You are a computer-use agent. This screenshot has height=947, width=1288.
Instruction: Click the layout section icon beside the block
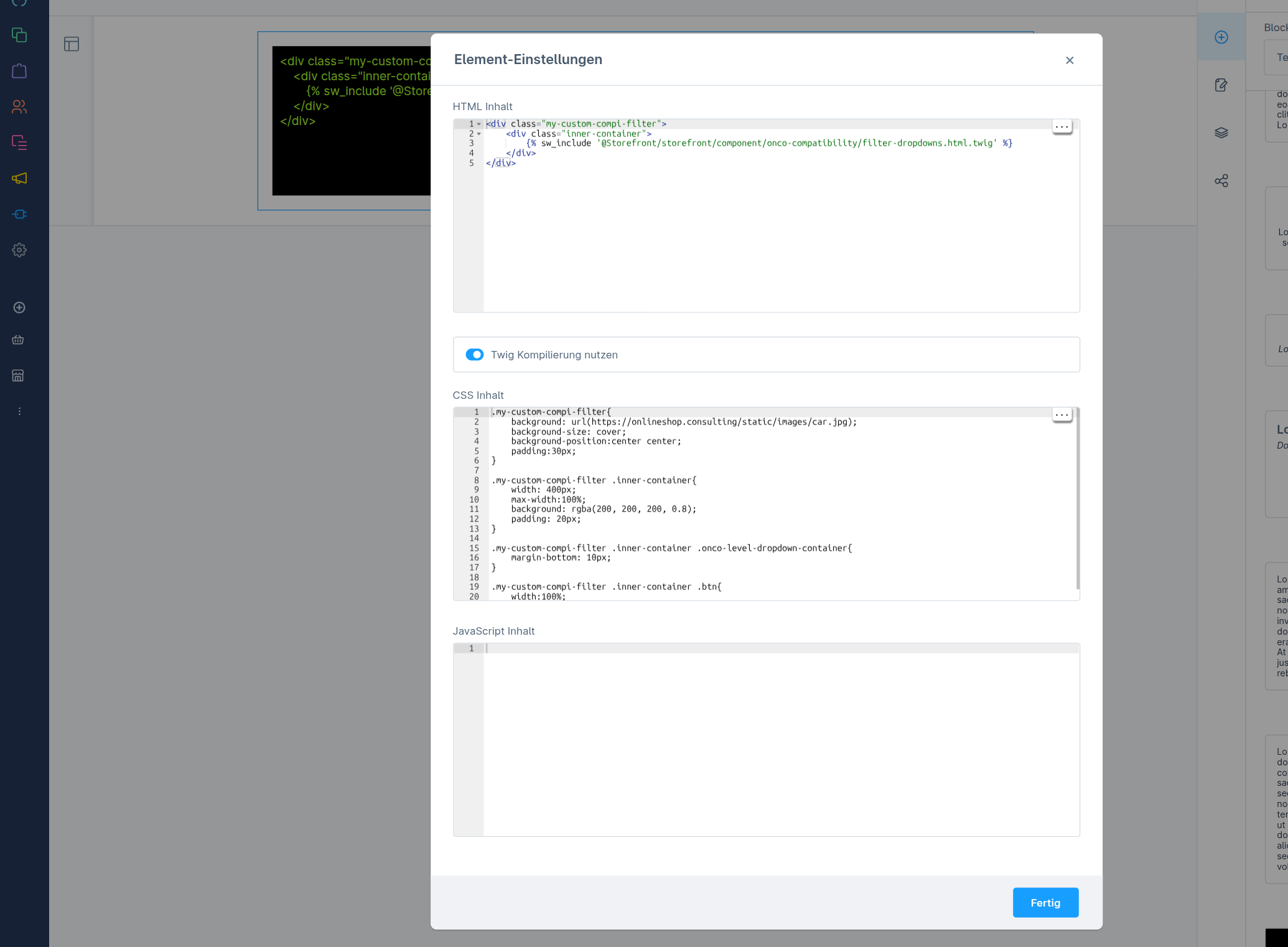(x=72, y=44)
